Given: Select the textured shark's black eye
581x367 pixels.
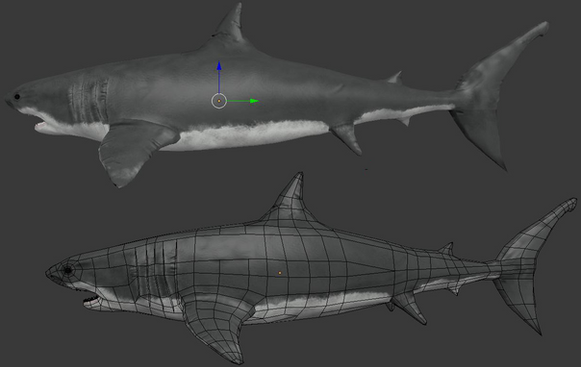Looking at the screenshot, I should (x=17, y=97).
